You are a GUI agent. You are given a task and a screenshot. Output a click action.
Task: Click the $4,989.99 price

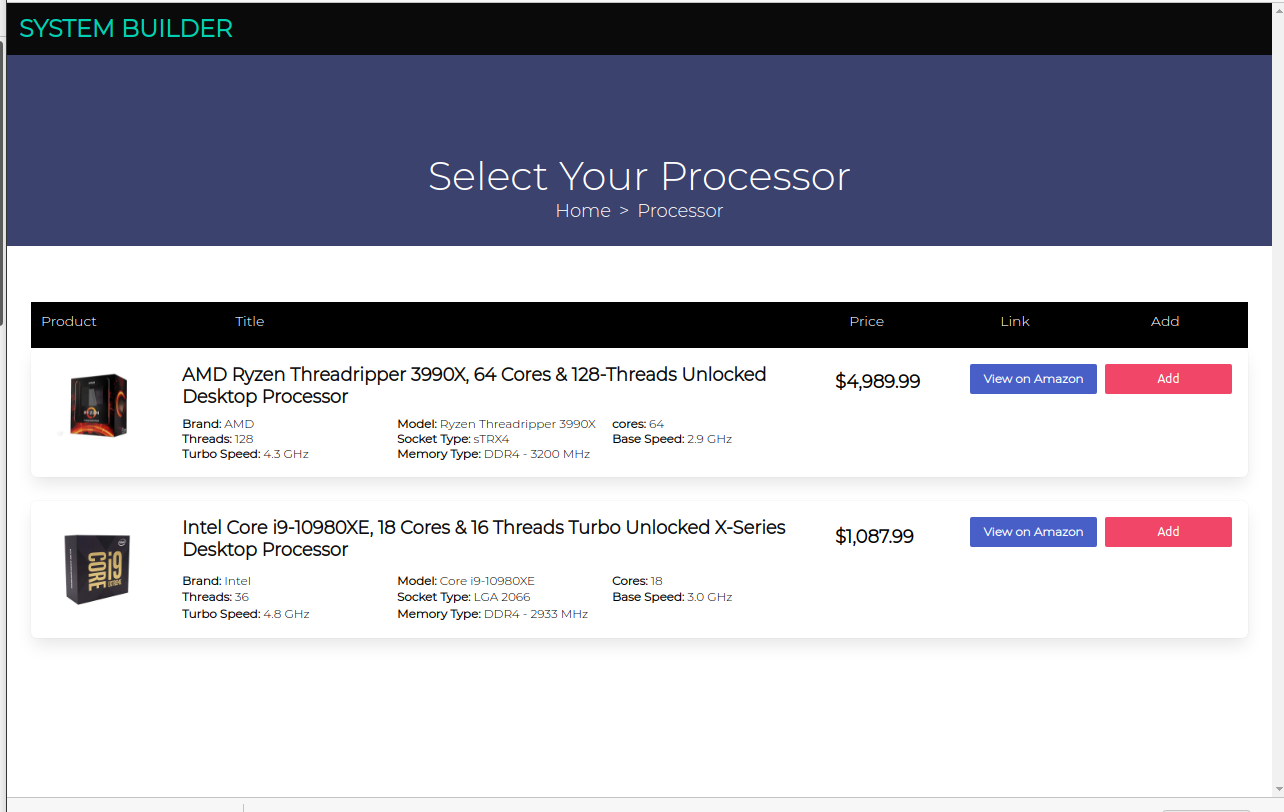tap(877, 381)
